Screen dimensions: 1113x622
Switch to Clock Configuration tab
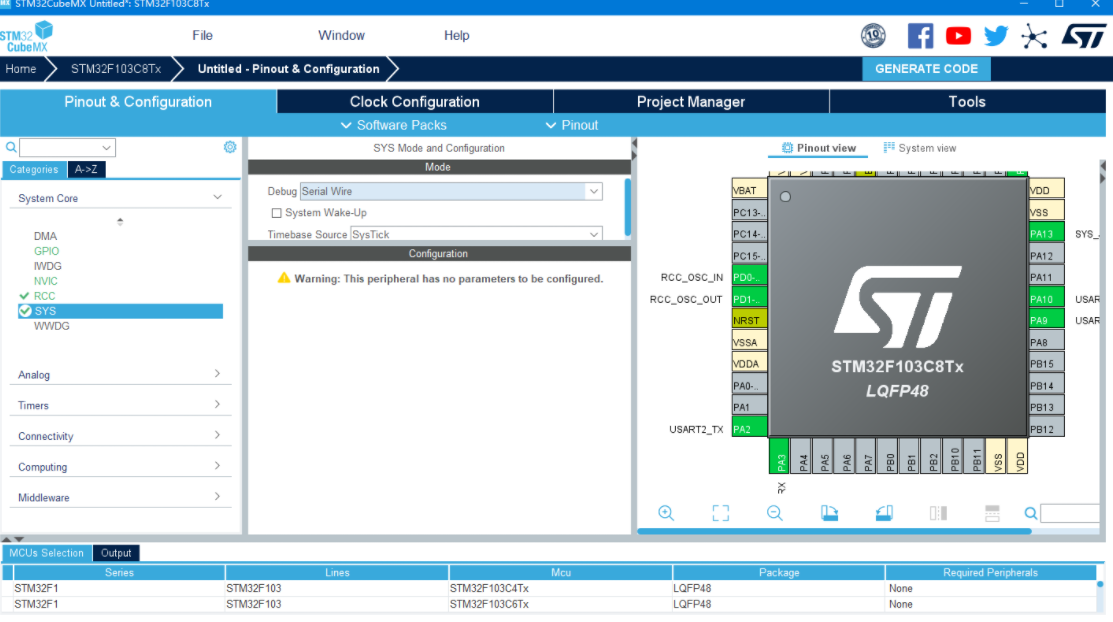pyautogui.click(x=415, y=102)
